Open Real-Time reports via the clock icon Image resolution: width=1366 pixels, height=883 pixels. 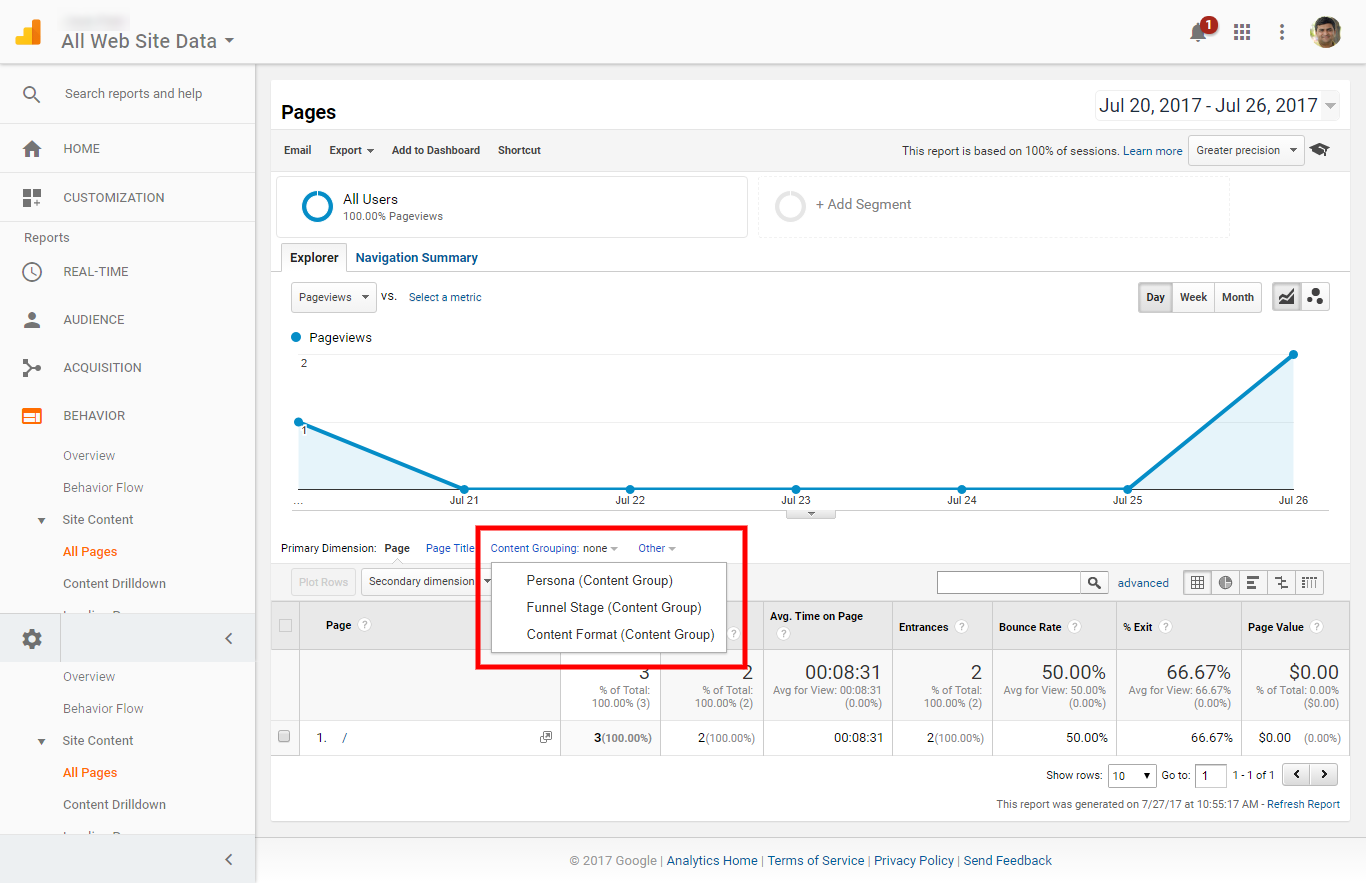32,272
